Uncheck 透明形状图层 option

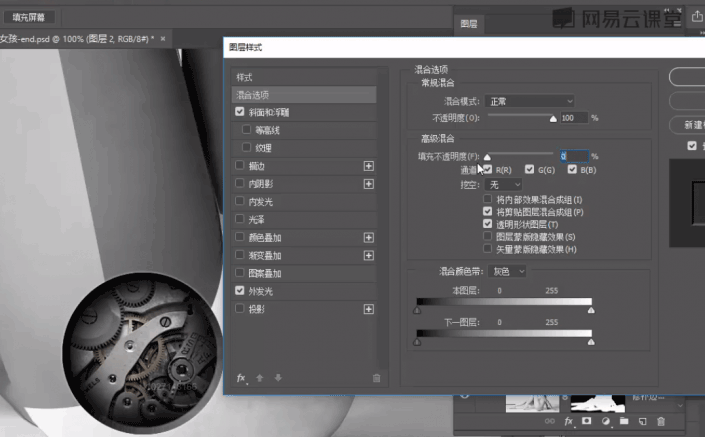point(487,223)
